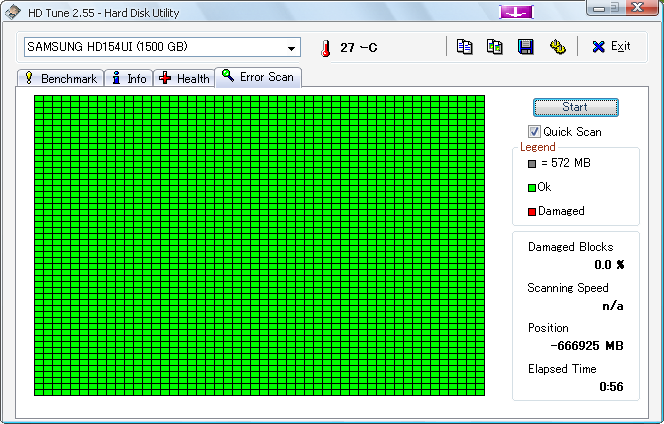
Task: Exit the application via Exit button
Action: (x=611, y=46)
